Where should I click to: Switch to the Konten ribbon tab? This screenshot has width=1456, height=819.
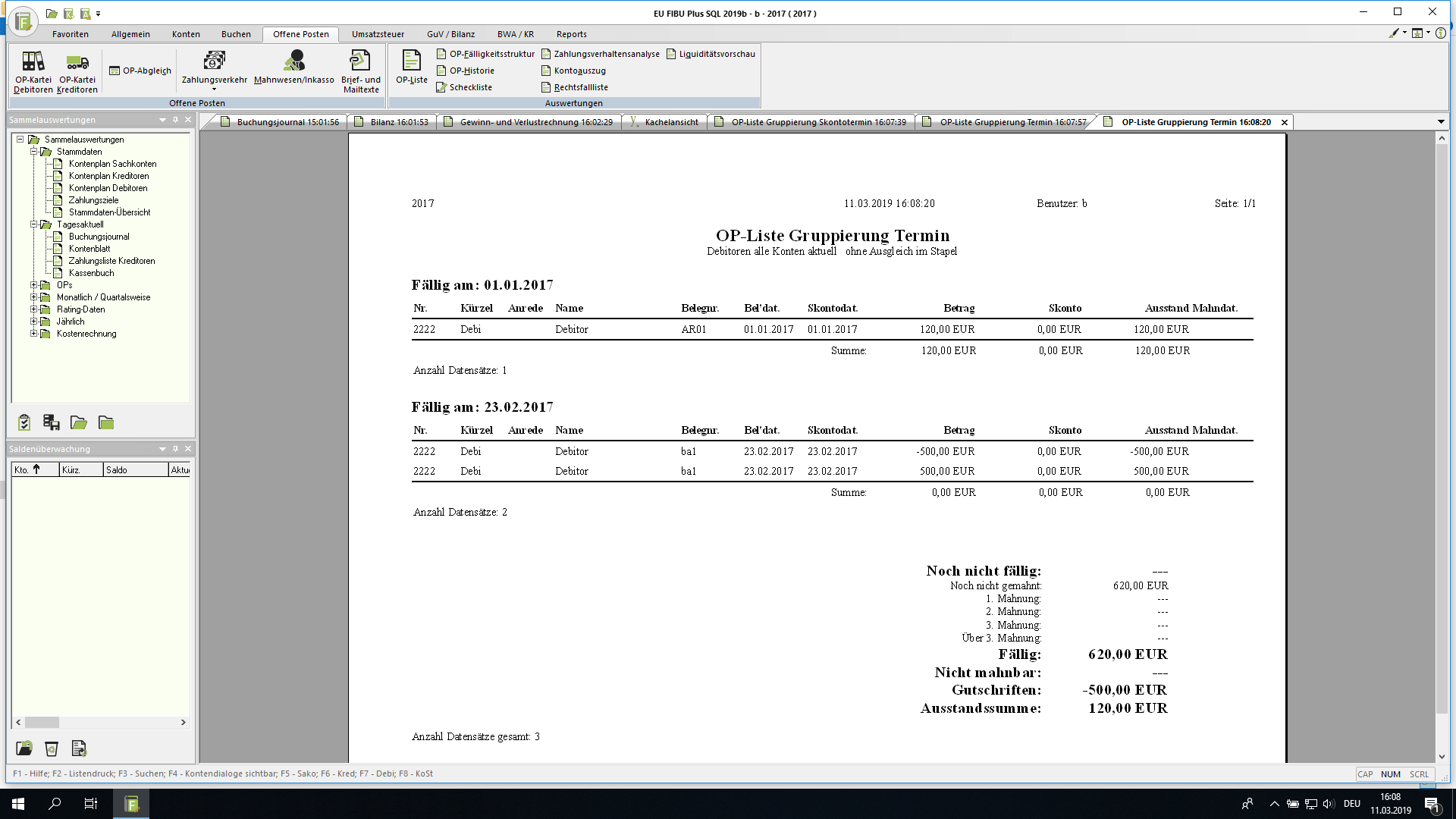[186, 34]
